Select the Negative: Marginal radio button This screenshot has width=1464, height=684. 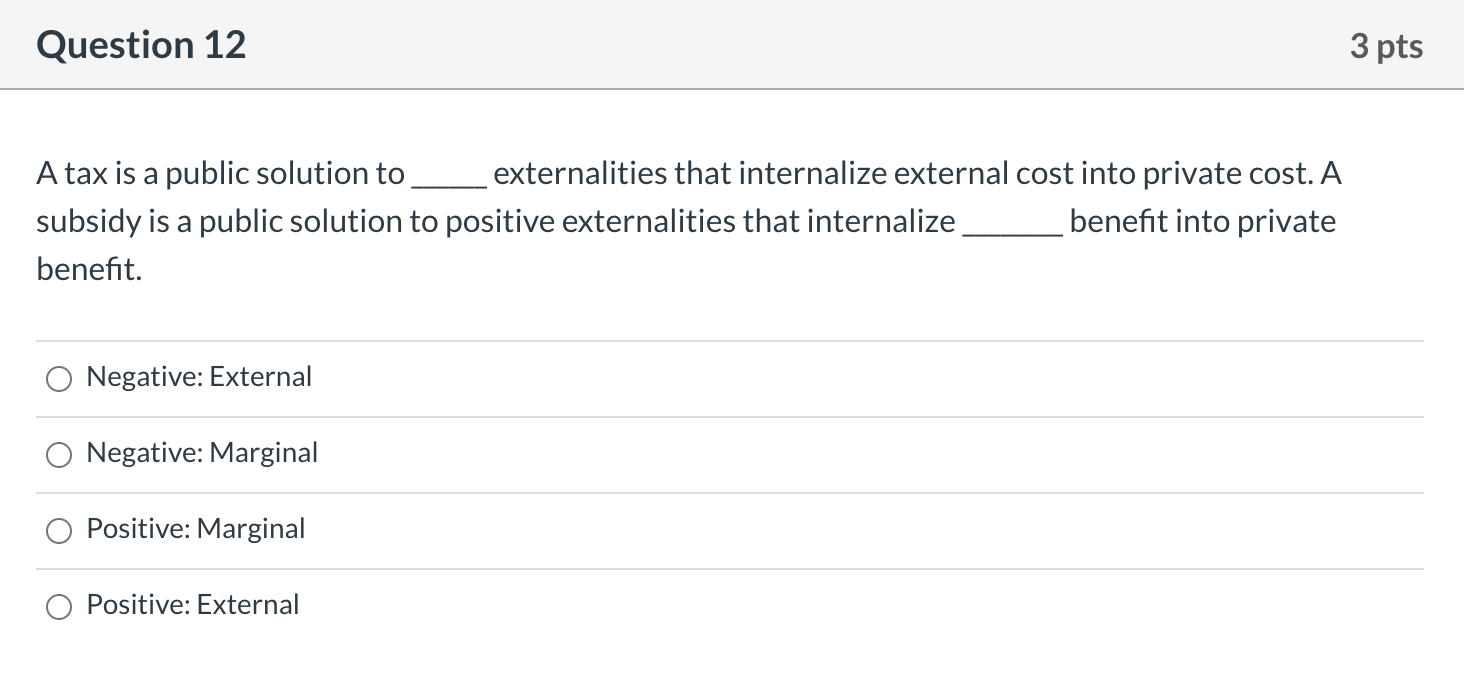pyautogui.click(x=59, y=455)
